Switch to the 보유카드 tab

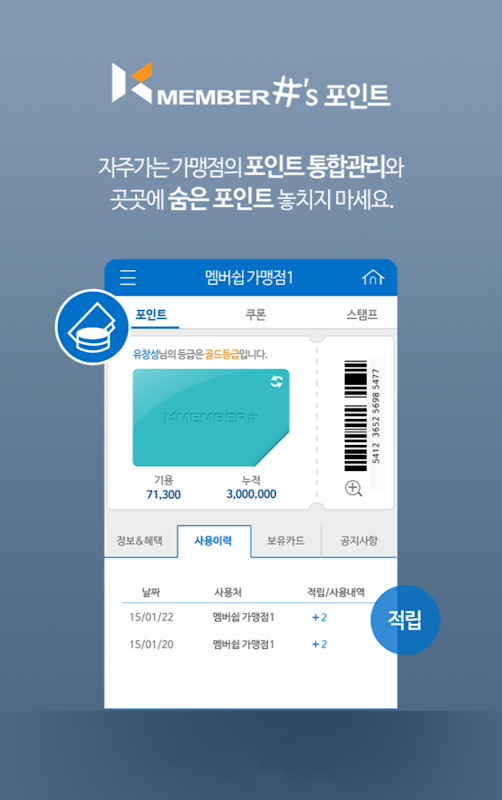coord(286,541)
